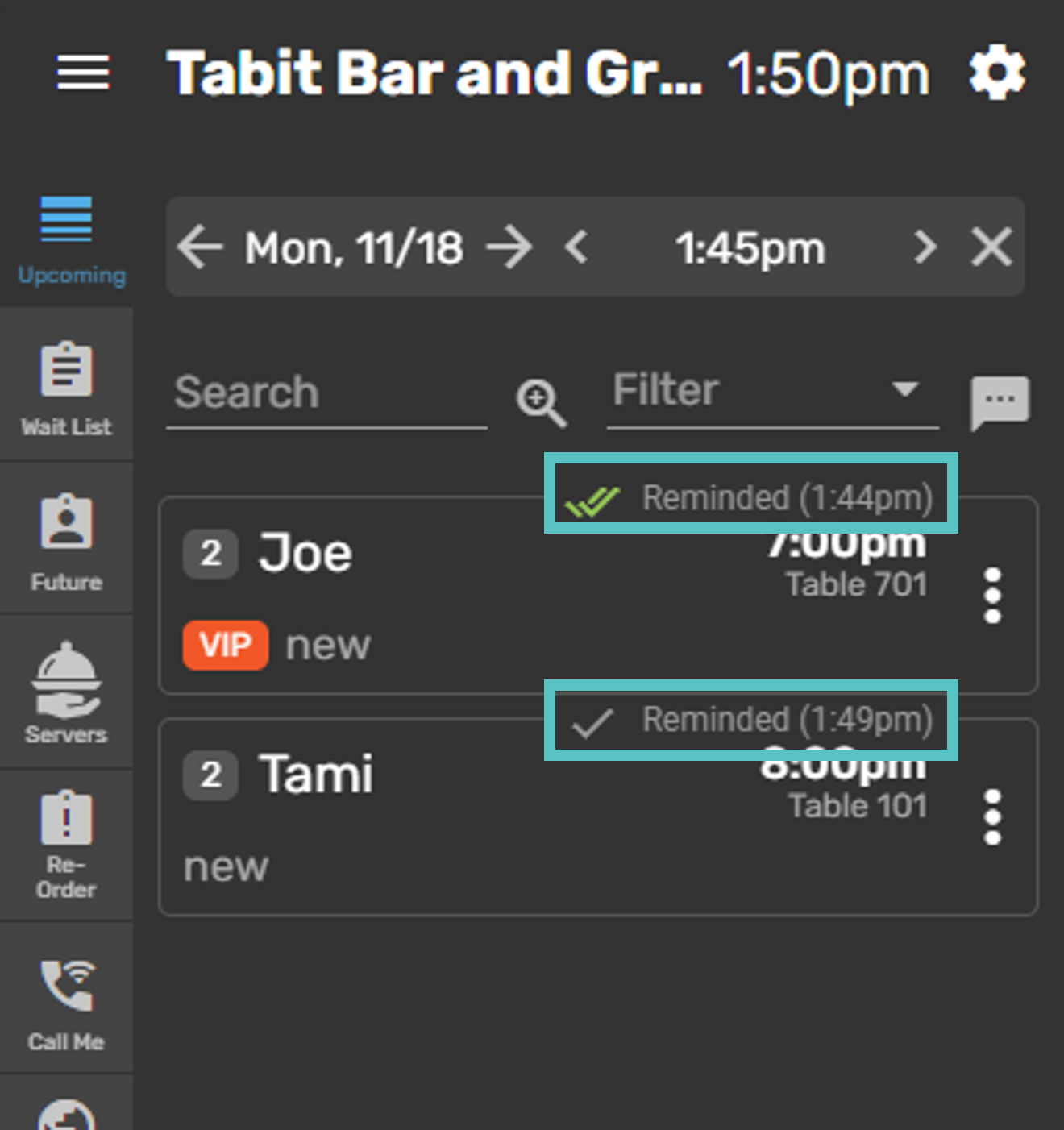Go to previous day with left arrow

[x=199, y=247]
